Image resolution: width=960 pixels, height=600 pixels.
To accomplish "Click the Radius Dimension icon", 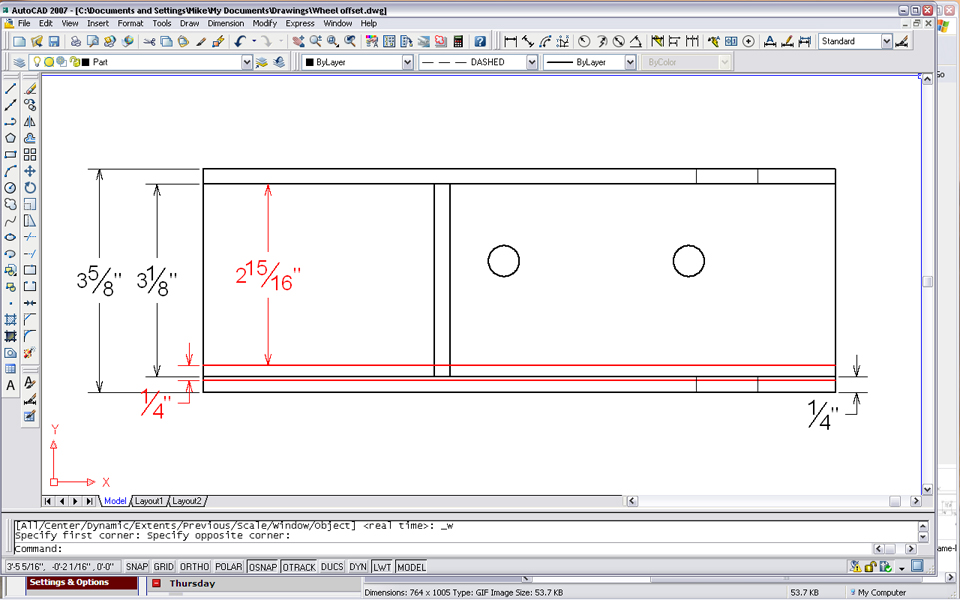I will 584,41.
